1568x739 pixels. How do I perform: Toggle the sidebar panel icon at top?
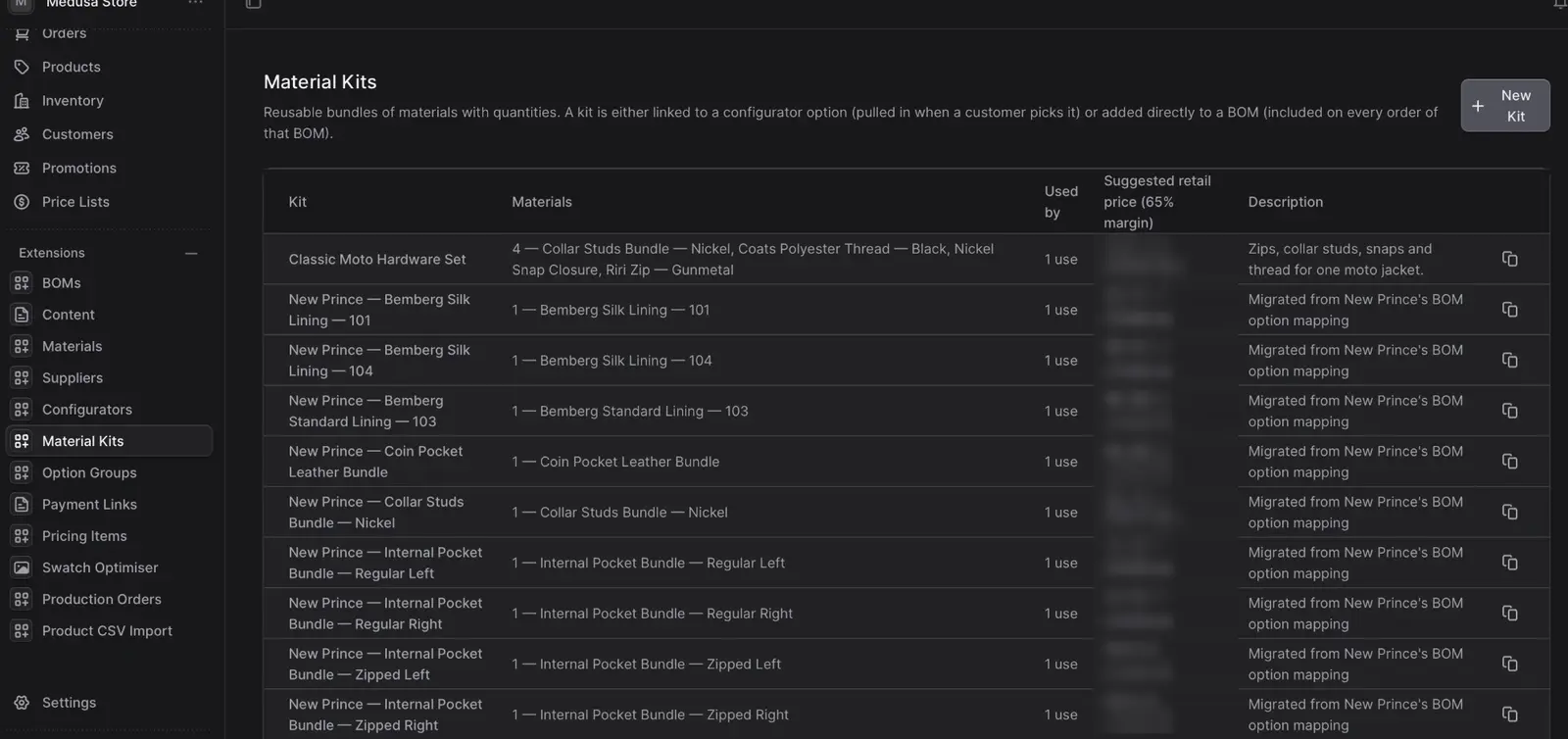(253, 4)
